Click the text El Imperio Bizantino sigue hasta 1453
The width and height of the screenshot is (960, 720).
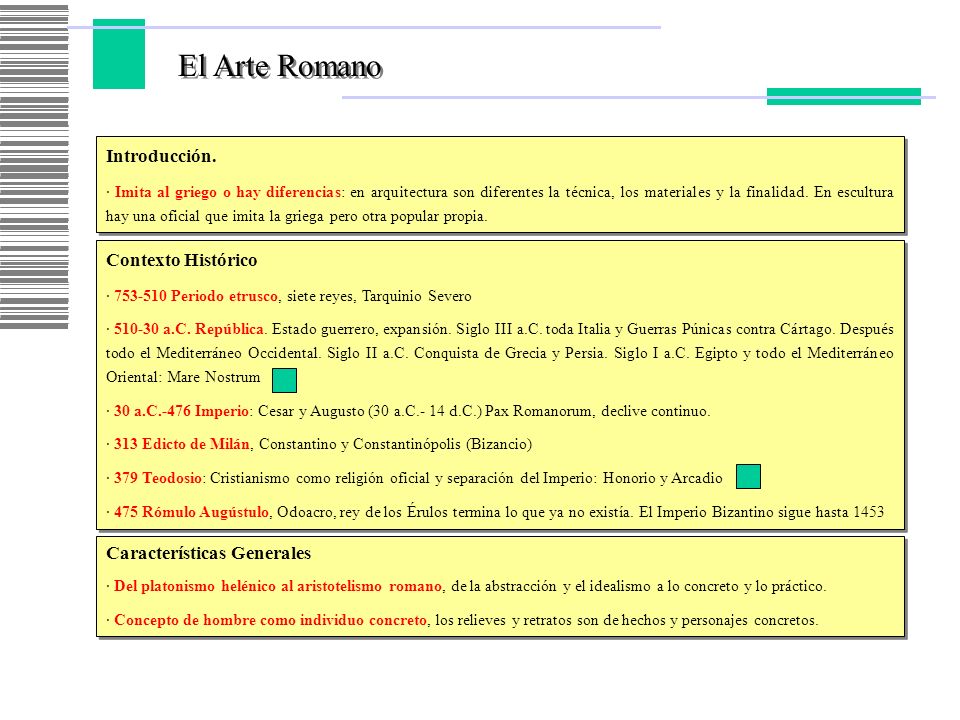click(x=762, y=512)
